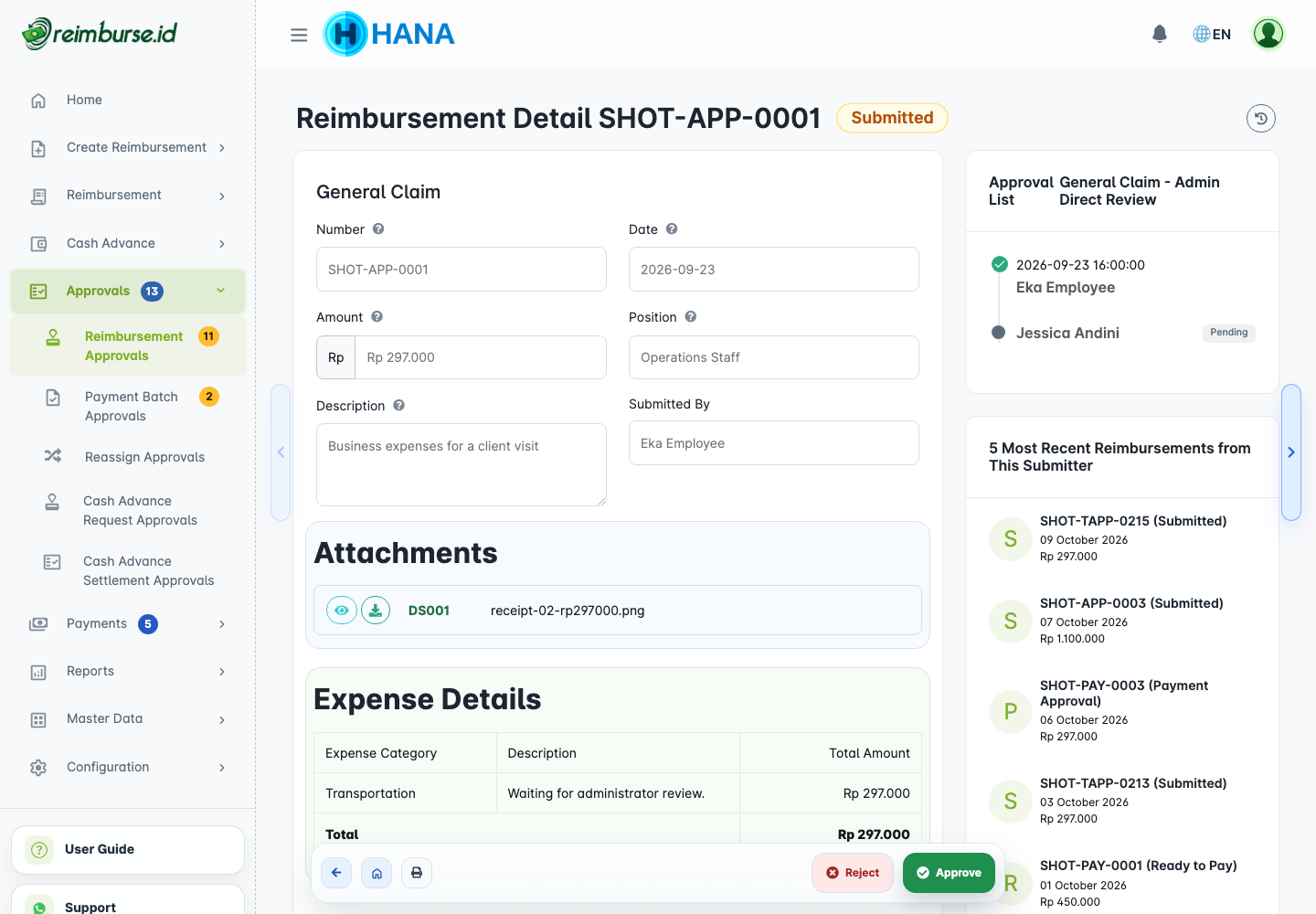This screenshot has width=1316, height=914.
Task: Reject this reimbursement
Action: click(853, 873)
